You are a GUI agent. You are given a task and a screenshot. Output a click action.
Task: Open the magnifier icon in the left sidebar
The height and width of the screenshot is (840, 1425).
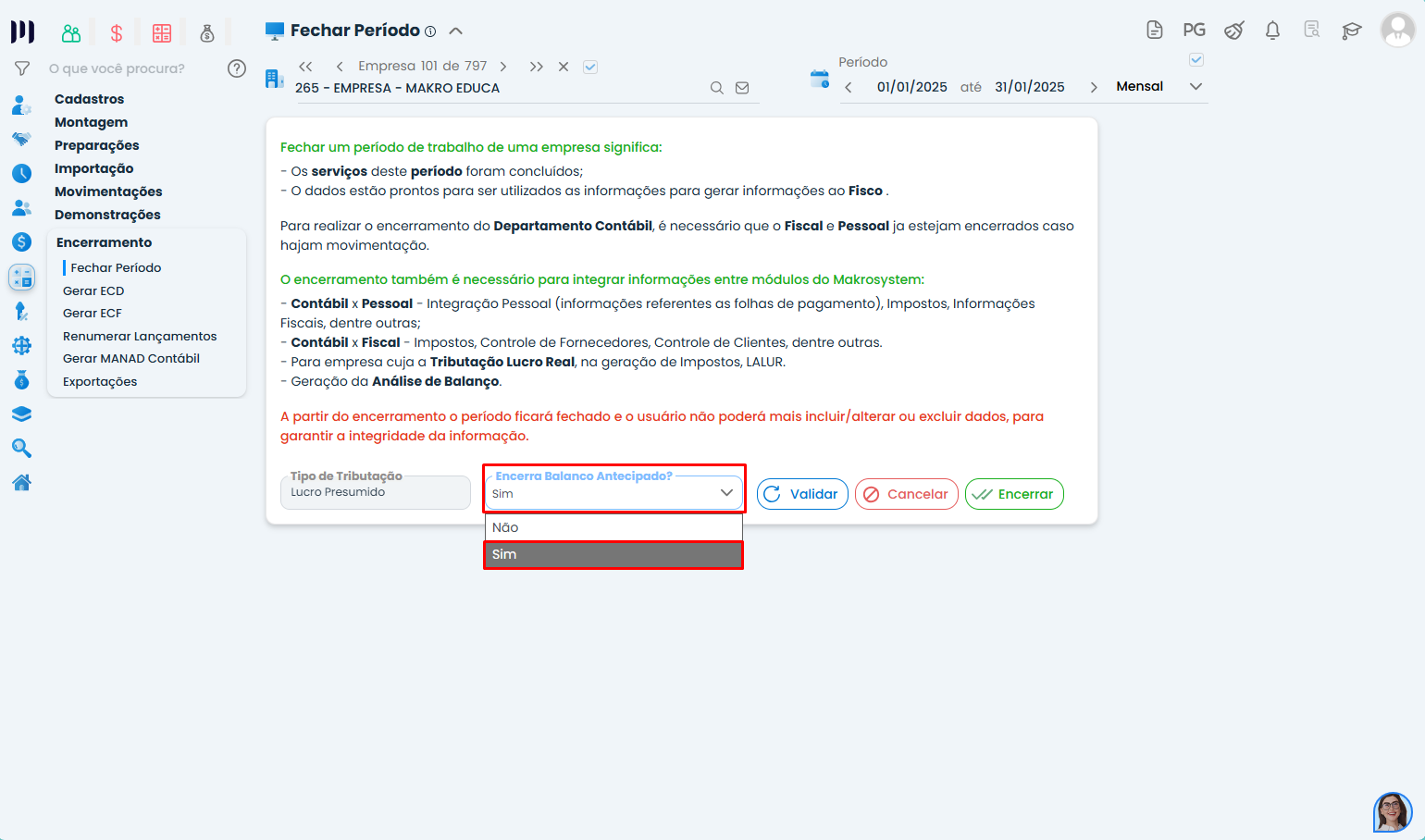pos(22,449)
